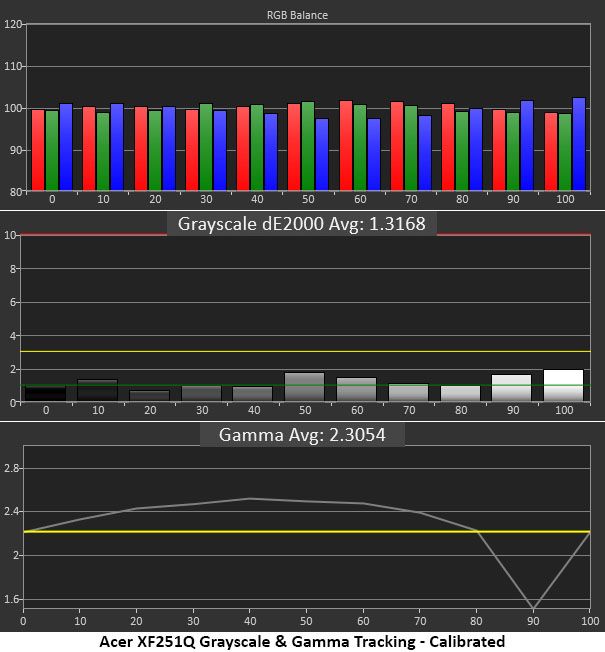
Task: Select the green bar at 50 in RGB Balance
Action: [308, 146]
